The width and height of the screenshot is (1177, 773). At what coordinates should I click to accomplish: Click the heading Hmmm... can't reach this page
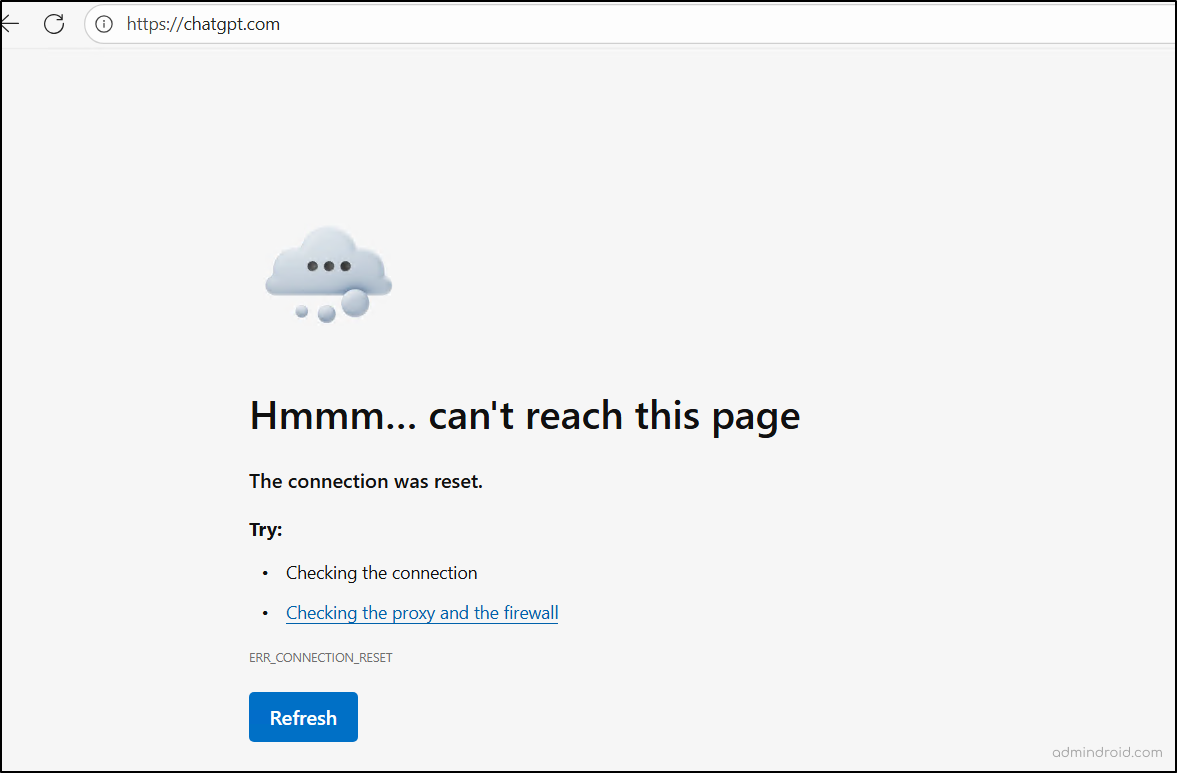[x=524, y=415]
